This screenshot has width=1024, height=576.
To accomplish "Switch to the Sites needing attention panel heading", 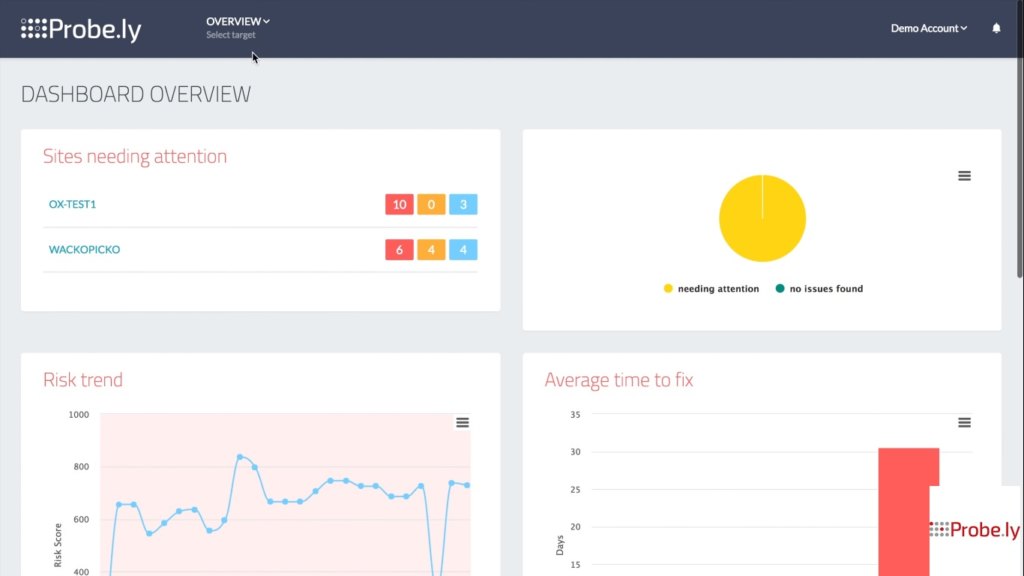I will [x=135, y=156].
